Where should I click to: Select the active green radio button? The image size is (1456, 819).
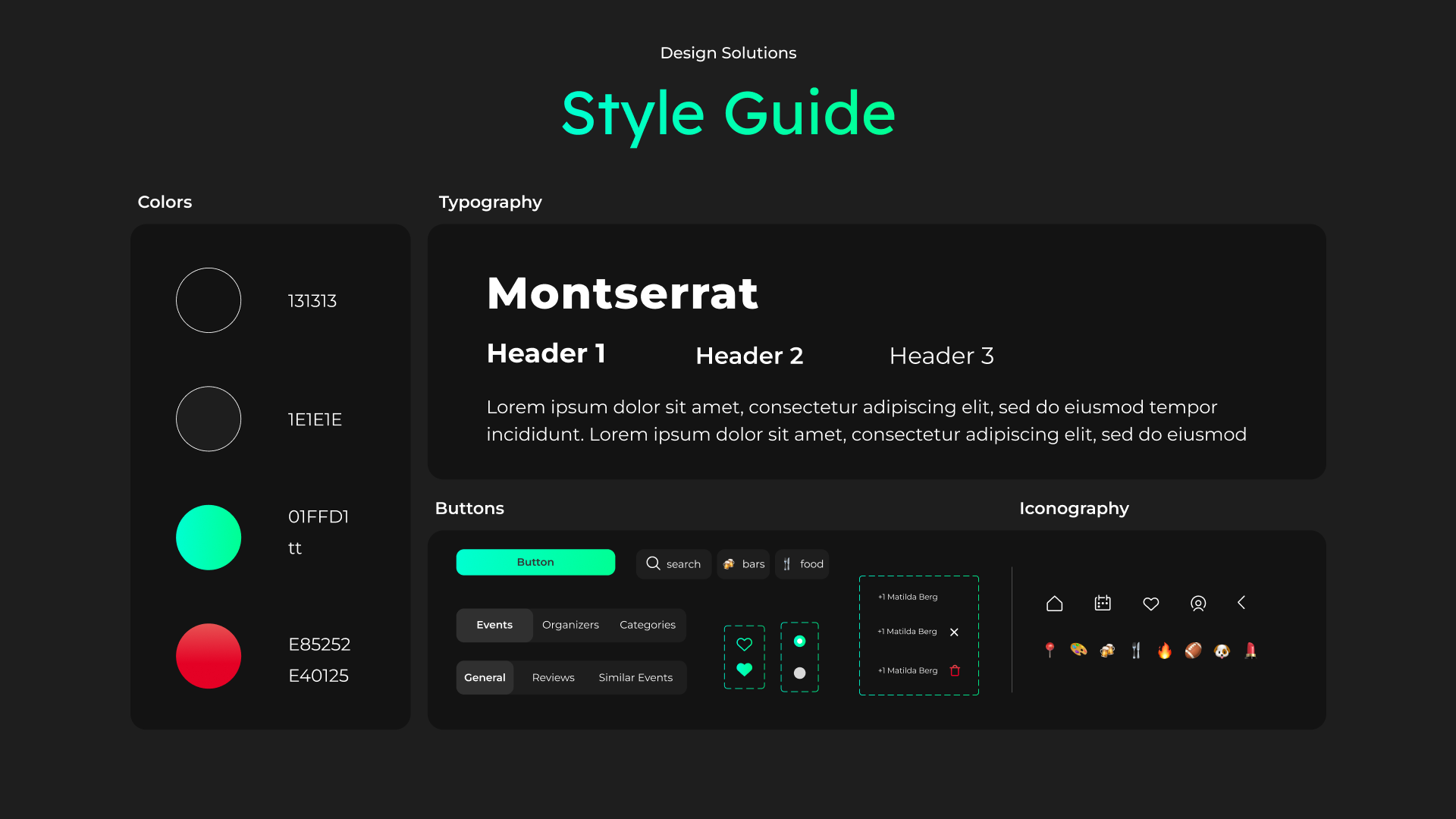click(x=799, y=642)
